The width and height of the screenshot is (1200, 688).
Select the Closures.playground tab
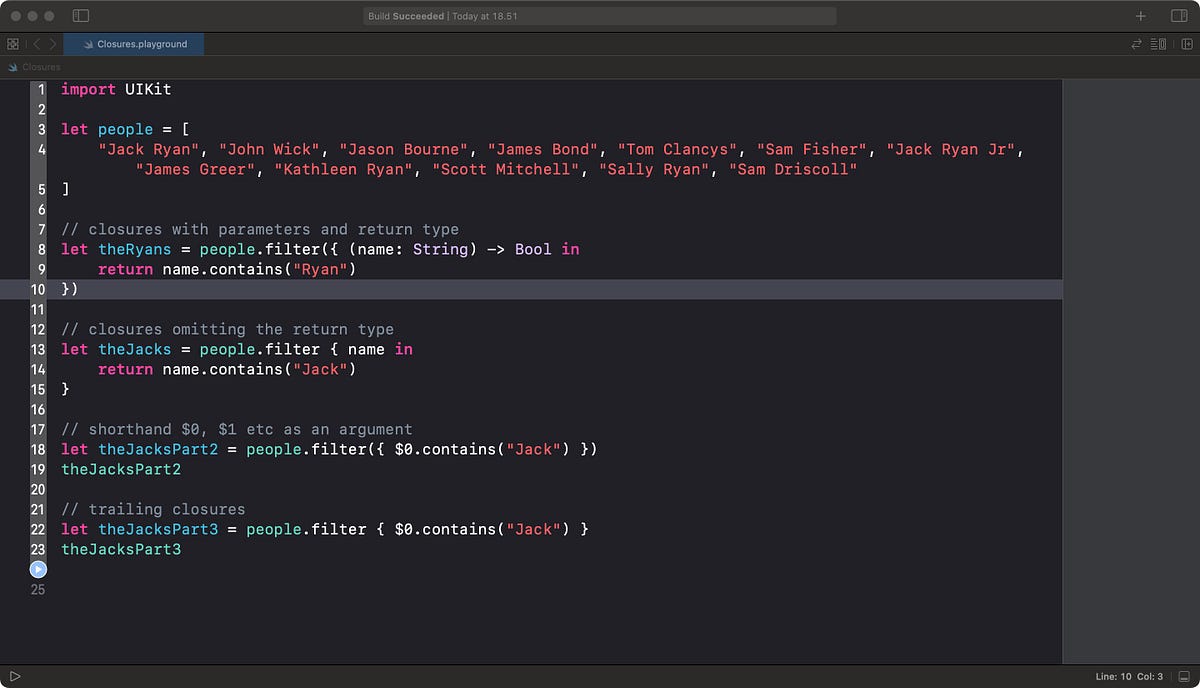pyautogui.click(x=133, y=44)
